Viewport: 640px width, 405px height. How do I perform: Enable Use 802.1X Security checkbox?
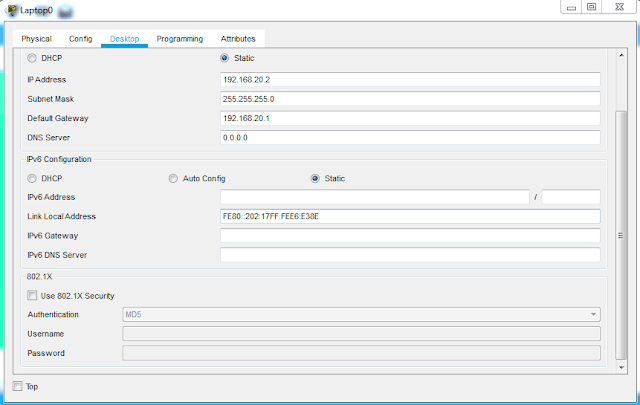click(32, 295)
